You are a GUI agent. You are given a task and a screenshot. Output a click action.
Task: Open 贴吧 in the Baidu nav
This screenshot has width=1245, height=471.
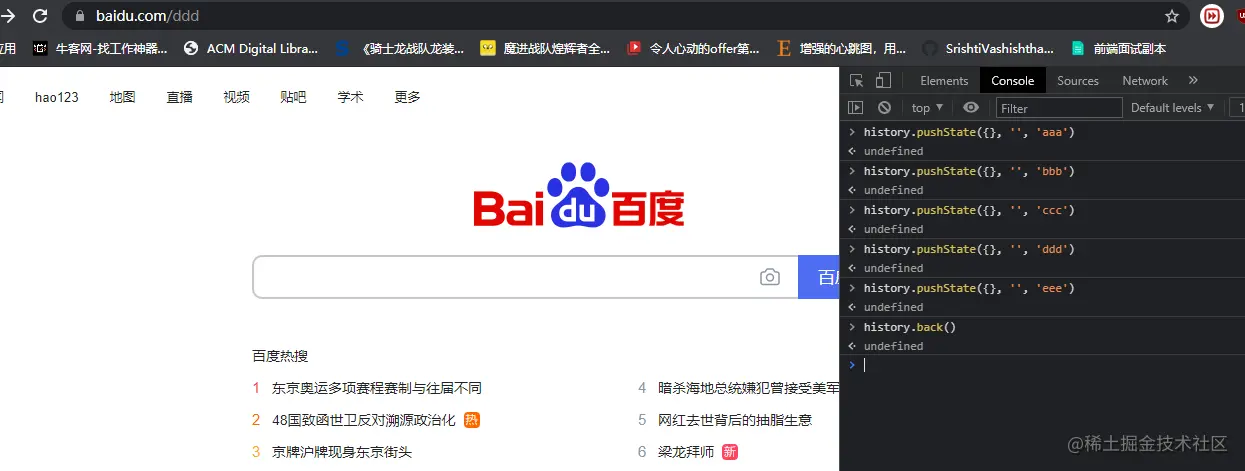[293, 97]
